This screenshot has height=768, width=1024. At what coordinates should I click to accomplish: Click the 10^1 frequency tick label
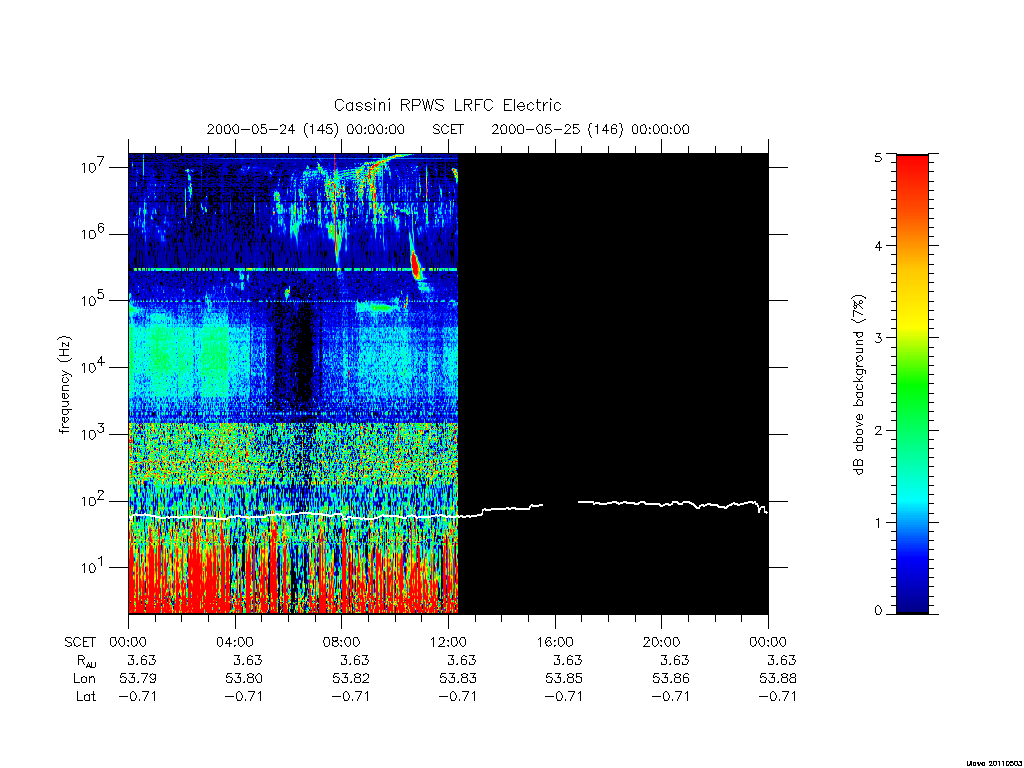pyautogui.click(x=93, y=566)
